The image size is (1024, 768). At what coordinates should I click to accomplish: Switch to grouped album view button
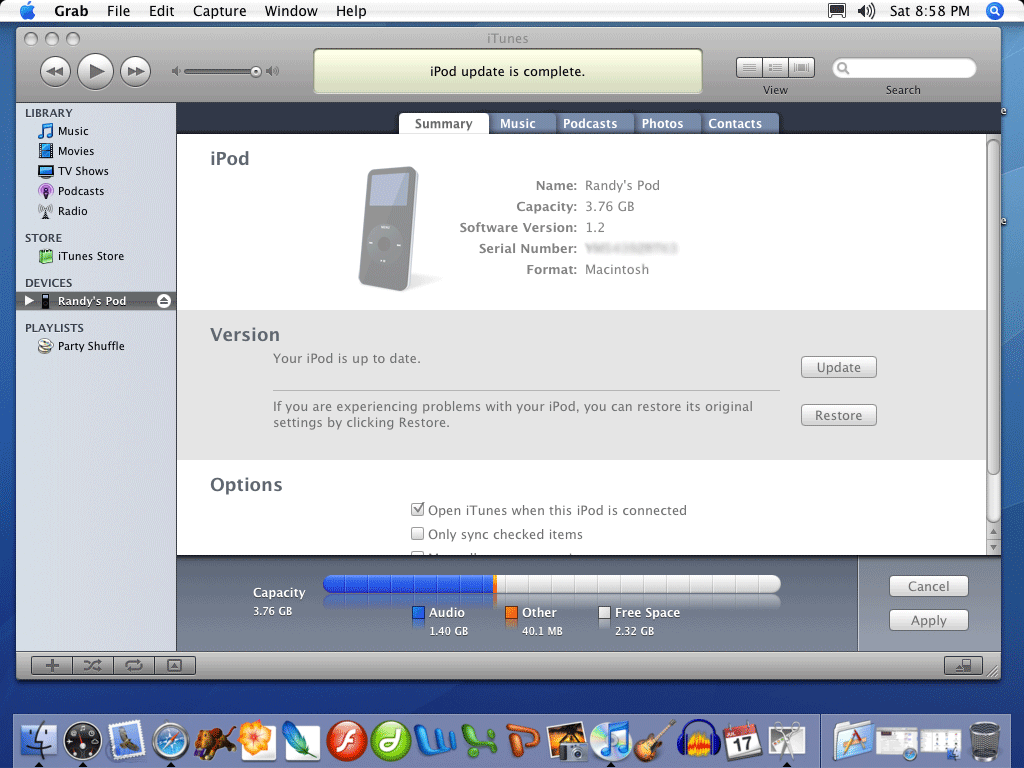tap(775, 67)
